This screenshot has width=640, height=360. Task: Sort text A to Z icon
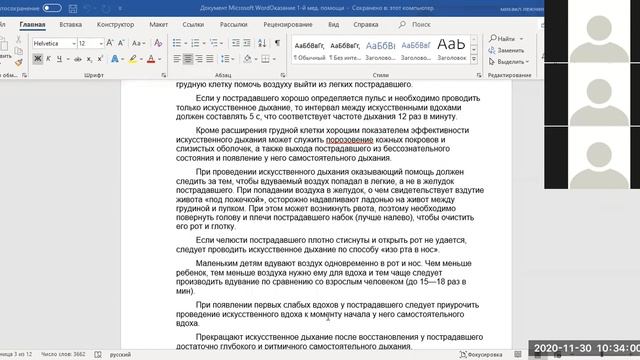click(262, 43)
